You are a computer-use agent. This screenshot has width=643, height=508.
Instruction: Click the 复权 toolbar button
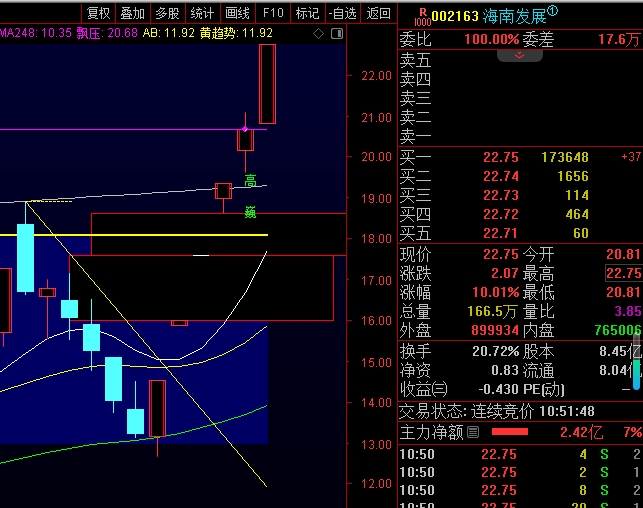(98, 13)
